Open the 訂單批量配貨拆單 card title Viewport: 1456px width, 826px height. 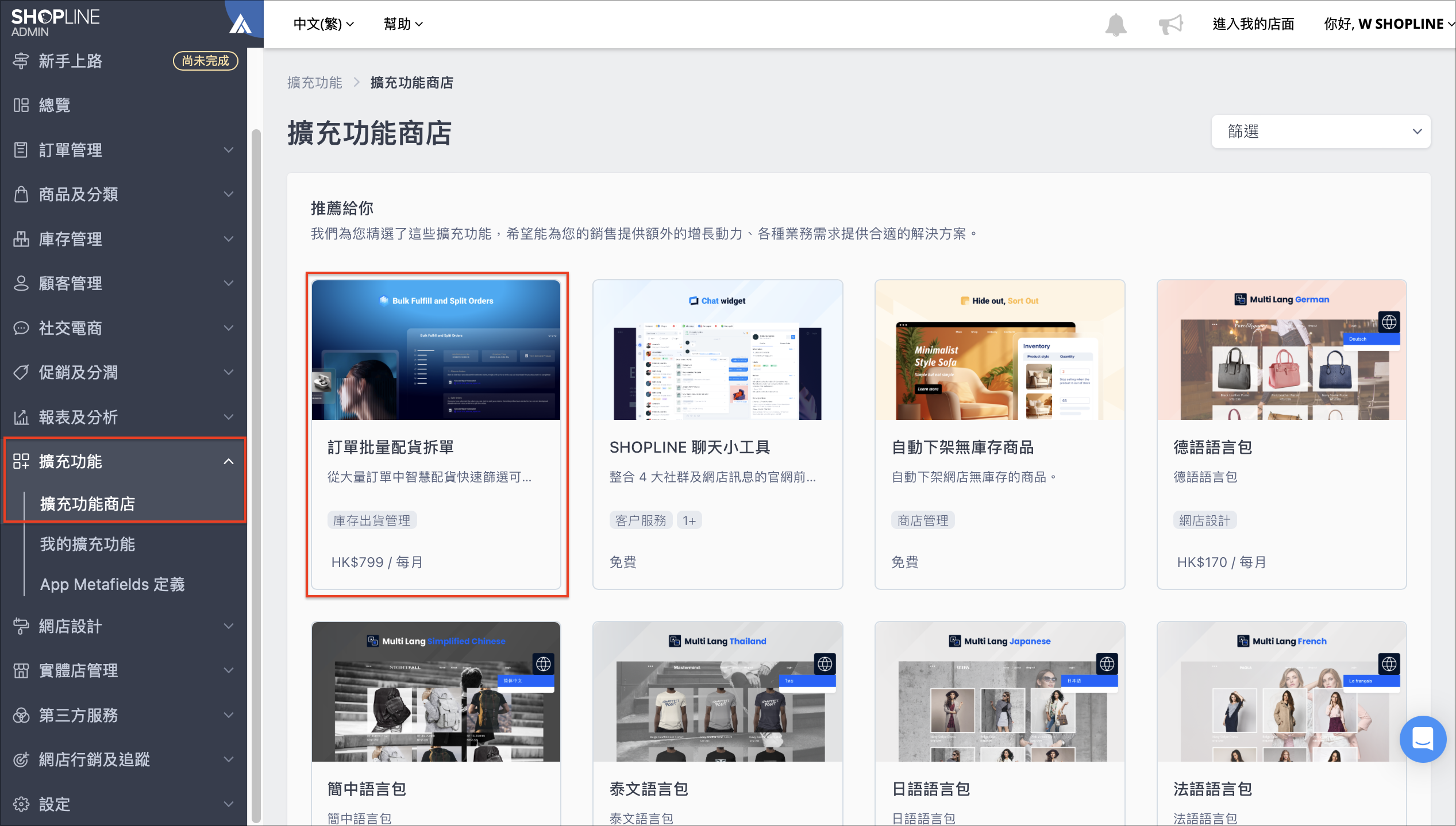pyautogui.click(x=391, y=447)
